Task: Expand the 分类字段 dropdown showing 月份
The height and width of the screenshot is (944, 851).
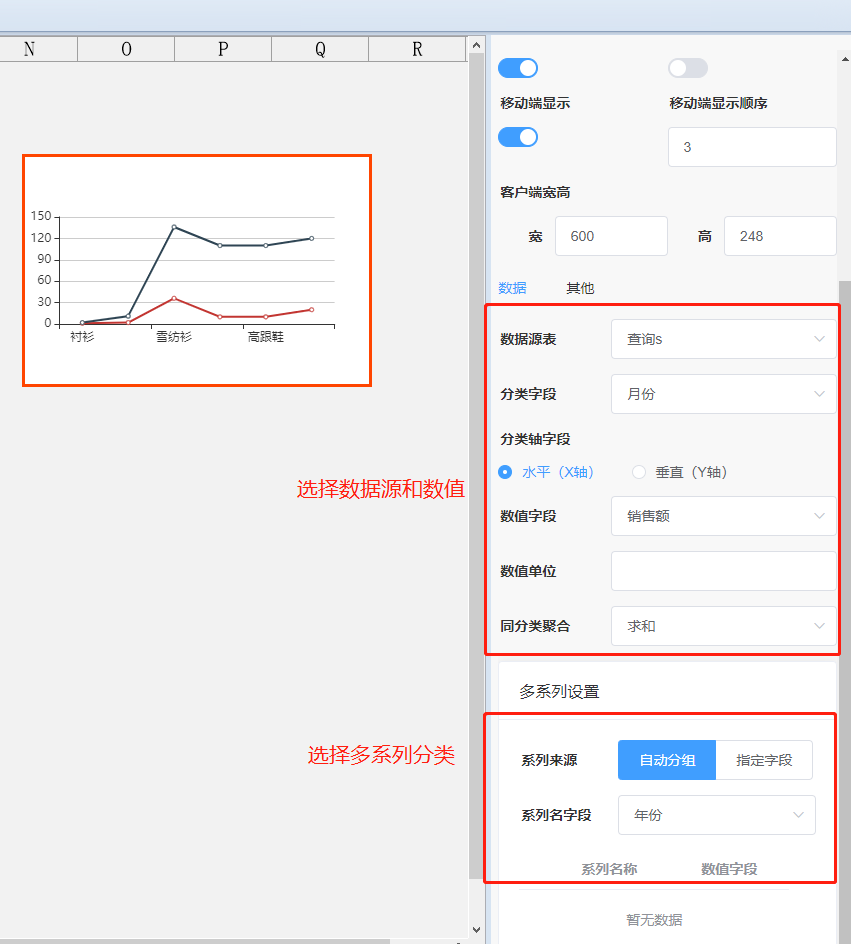Action: coord(723,394)
